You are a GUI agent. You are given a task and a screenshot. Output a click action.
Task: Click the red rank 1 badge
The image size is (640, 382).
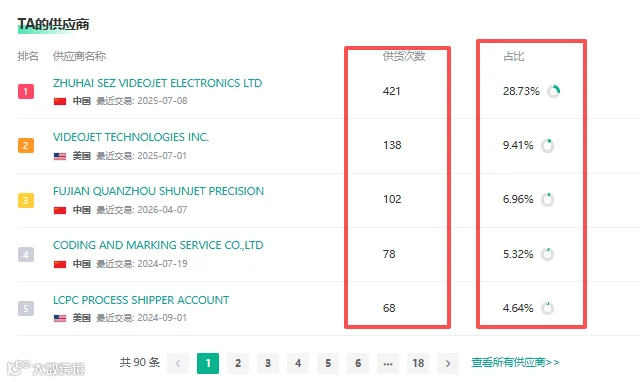pos(26,91)
